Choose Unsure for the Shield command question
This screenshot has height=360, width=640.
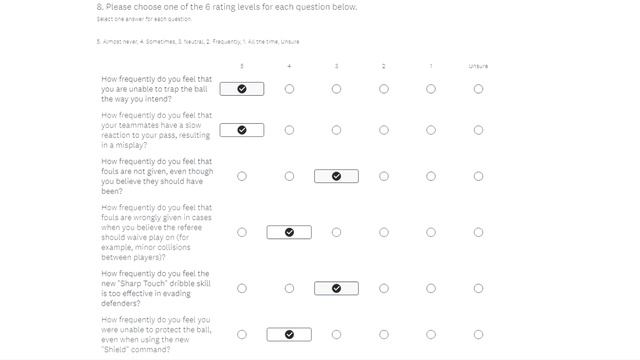tap(478, 335)
